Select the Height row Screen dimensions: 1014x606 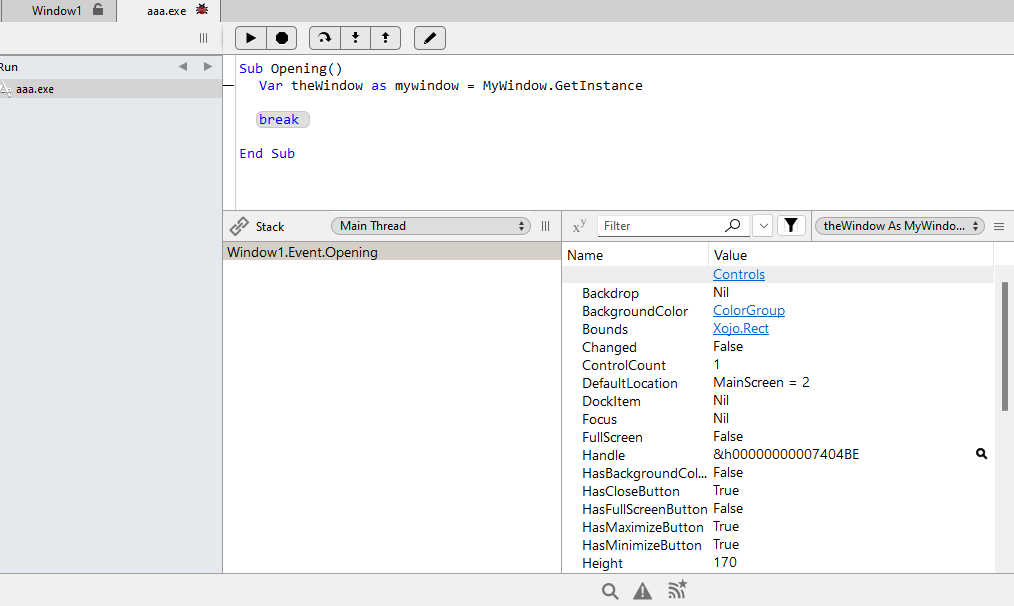click(x=778, y=563)
